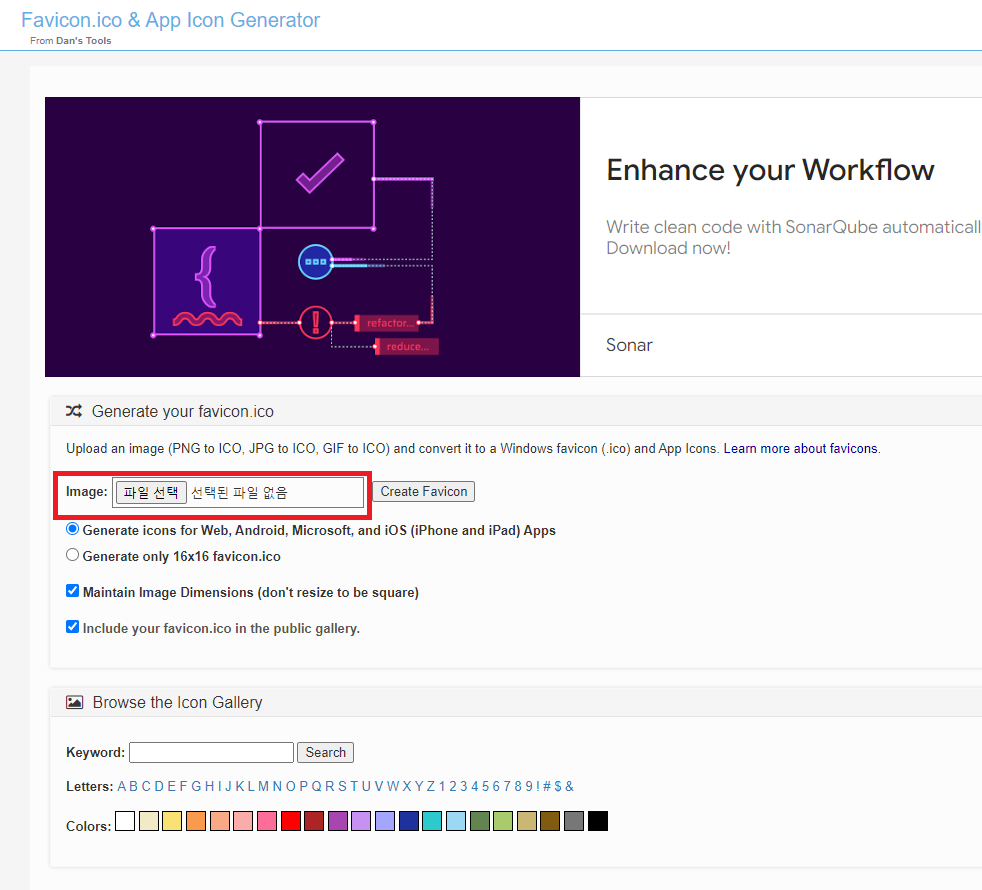This screenshot has width=982, height=890.
Task: Choose the white color swatch
Action: (x=125, y=820)
